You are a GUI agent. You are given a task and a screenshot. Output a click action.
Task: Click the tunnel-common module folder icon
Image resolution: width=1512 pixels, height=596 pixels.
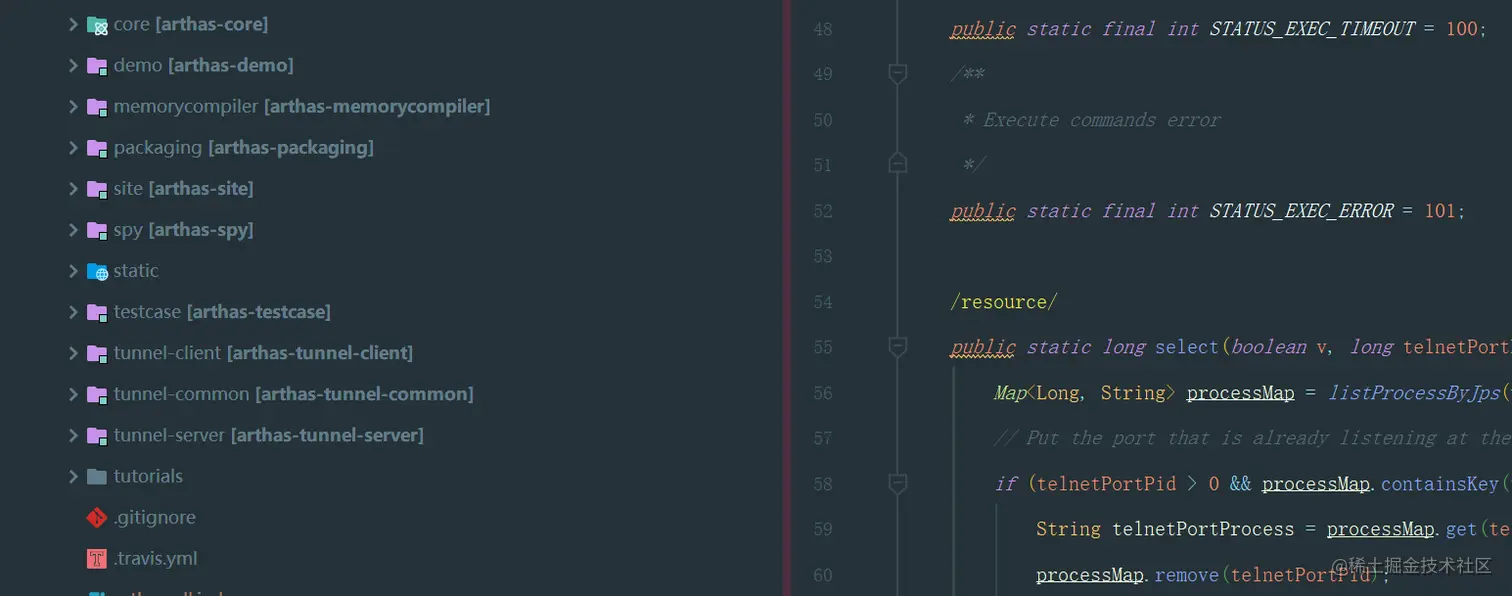pyautogui.click(x=97, y=395)
